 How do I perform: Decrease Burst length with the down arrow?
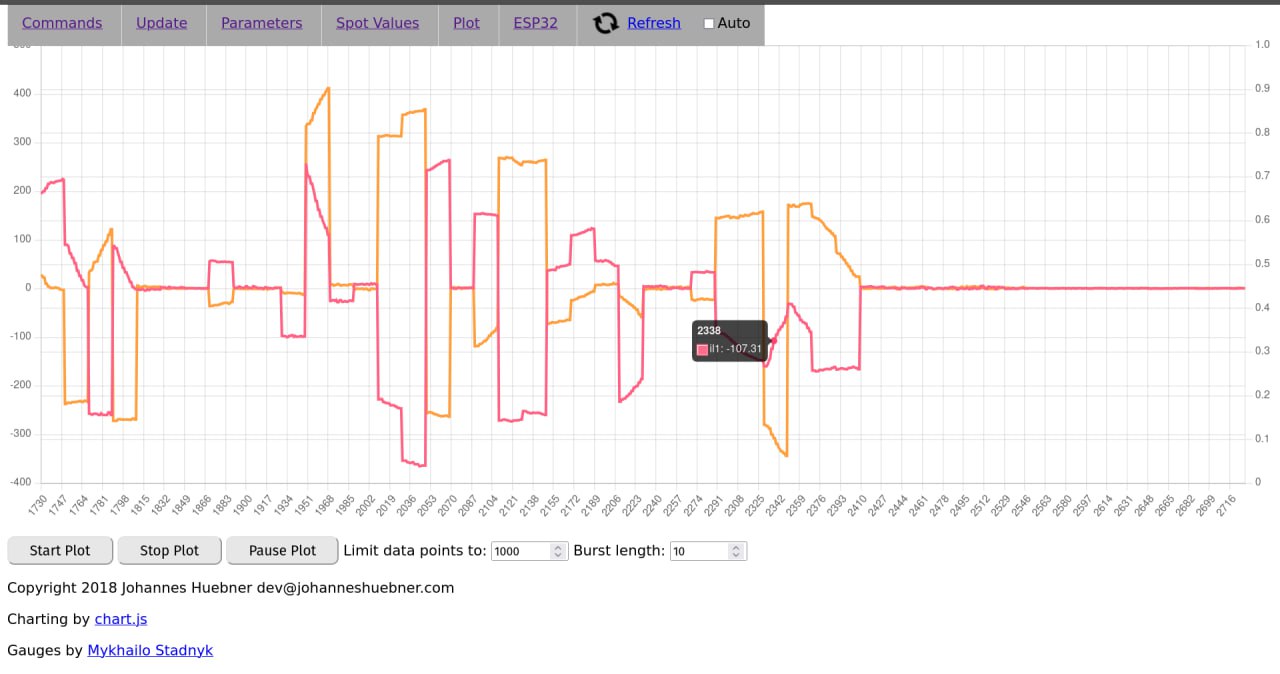[737, 555]
